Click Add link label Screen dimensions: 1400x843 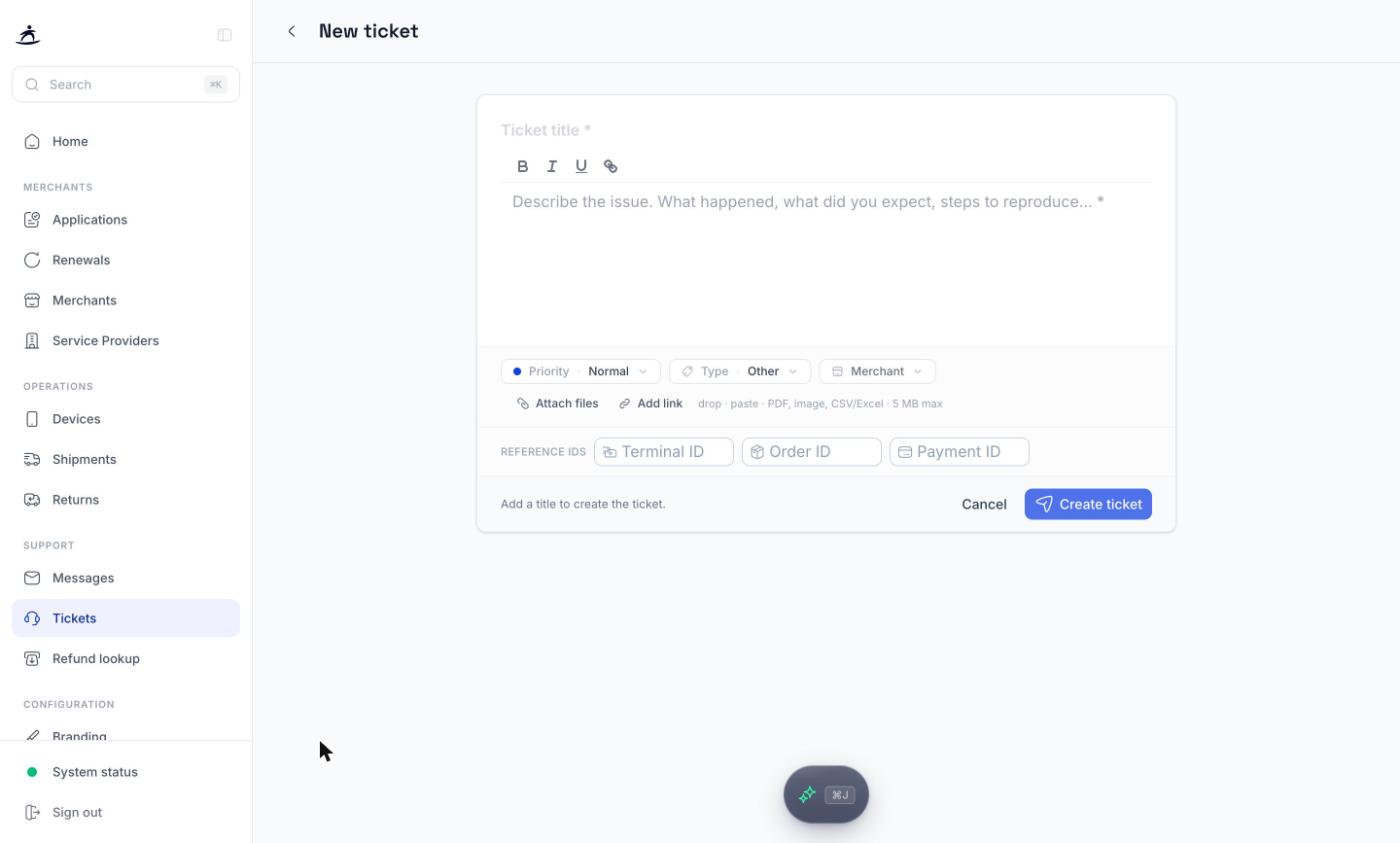[x=660, y=404]
